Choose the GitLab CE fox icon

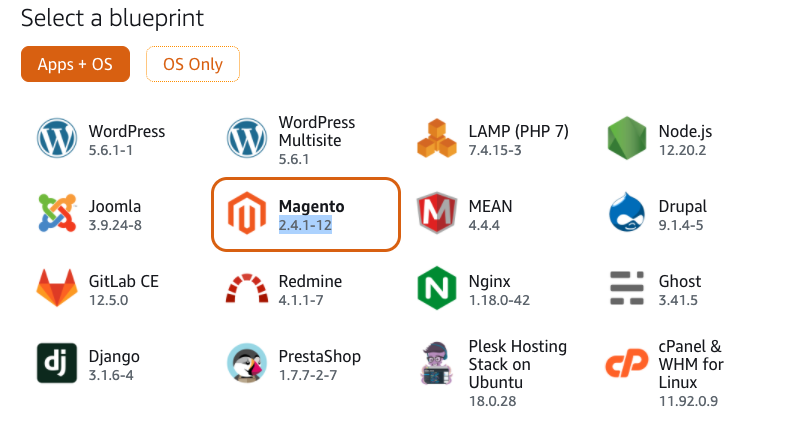coord(57,288)
